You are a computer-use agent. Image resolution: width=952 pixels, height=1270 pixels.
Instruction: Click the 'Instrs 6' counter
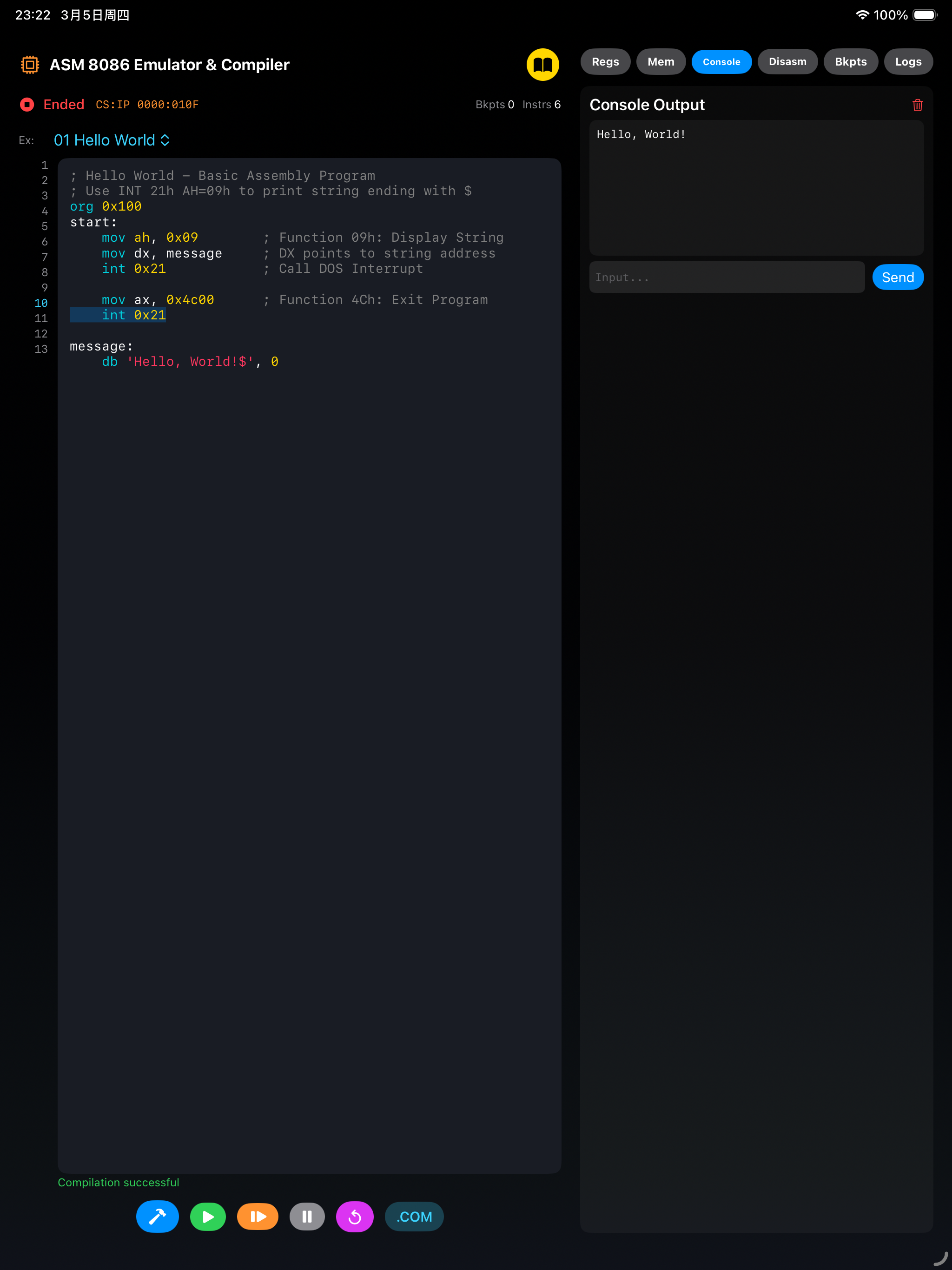click(x=542, y=105)
